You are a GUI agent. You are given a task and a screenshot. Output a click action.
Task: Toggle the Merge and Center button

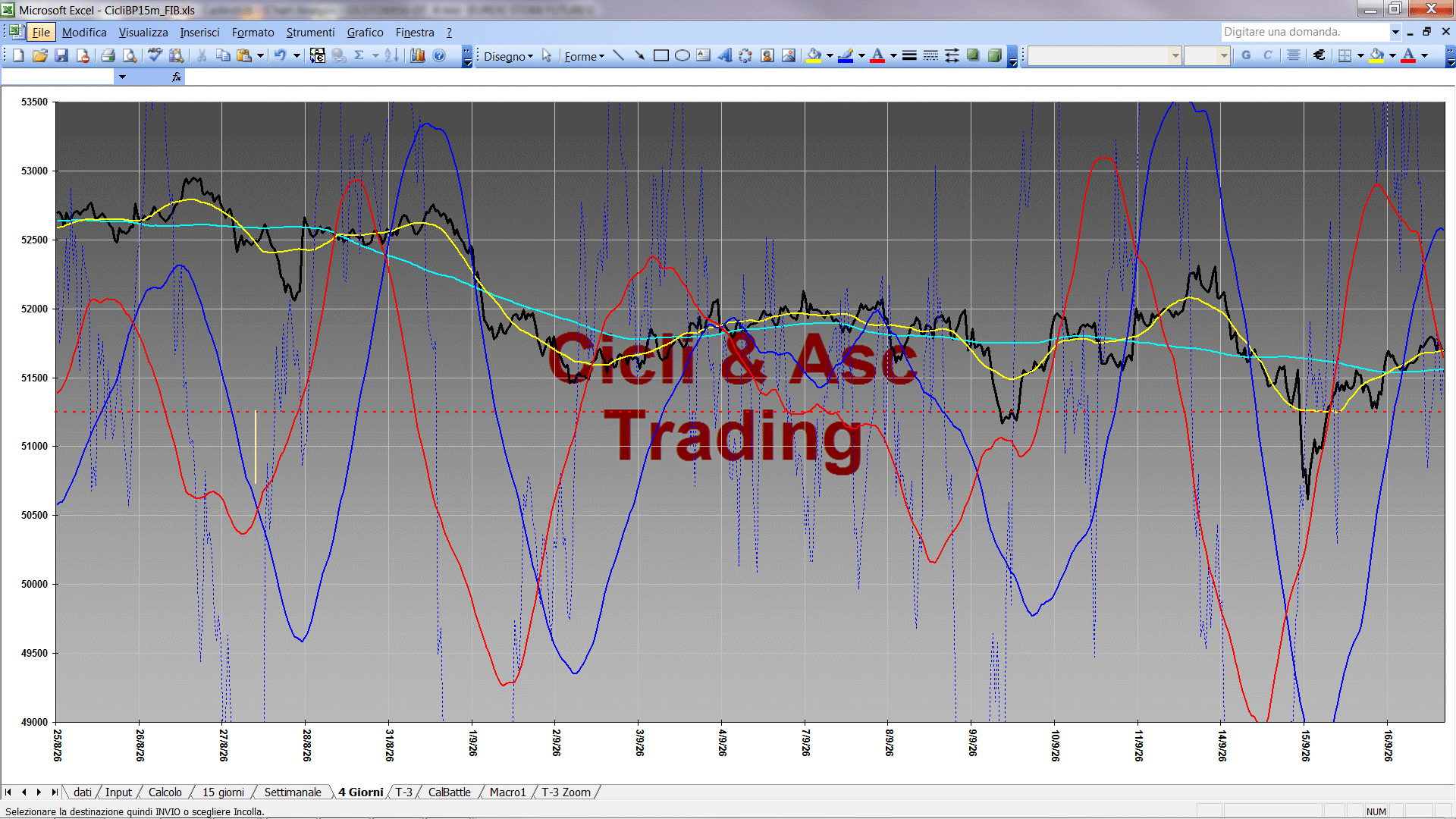[x=1294, y=55]
